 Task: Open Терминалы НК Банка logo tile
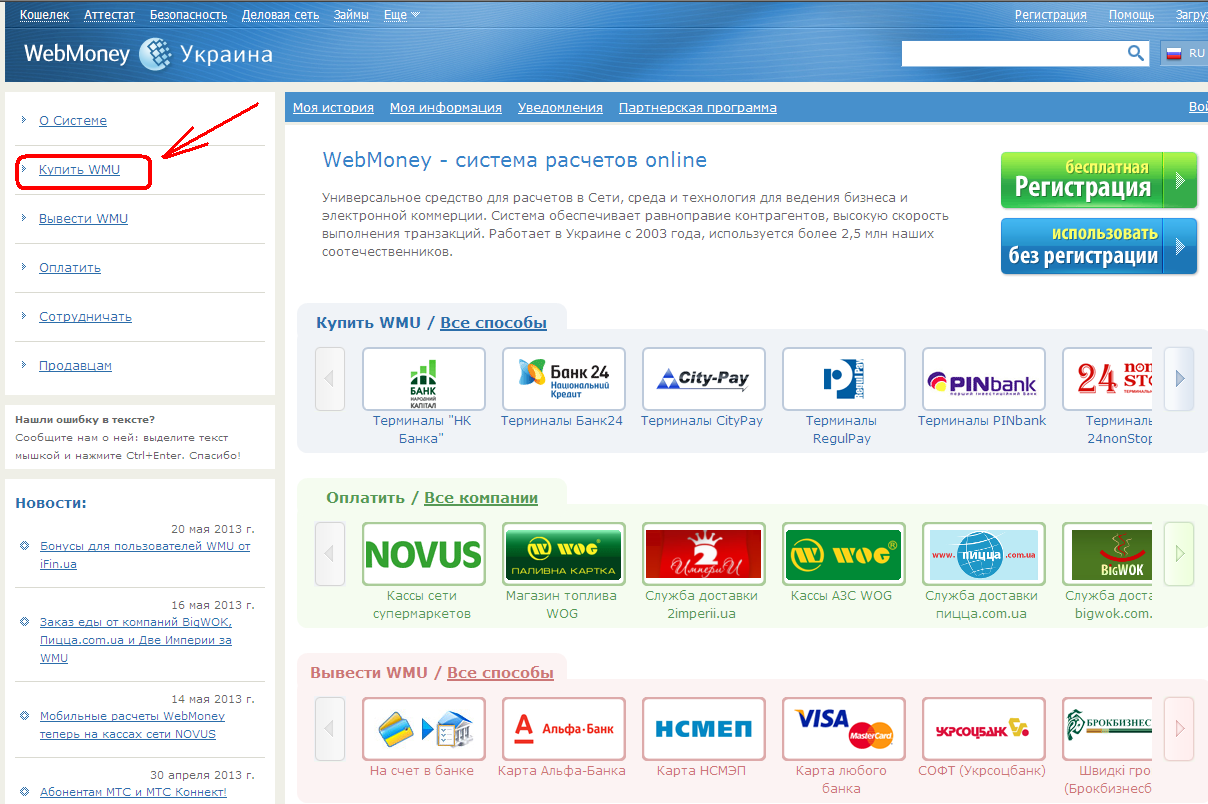[x=424, y=379]
